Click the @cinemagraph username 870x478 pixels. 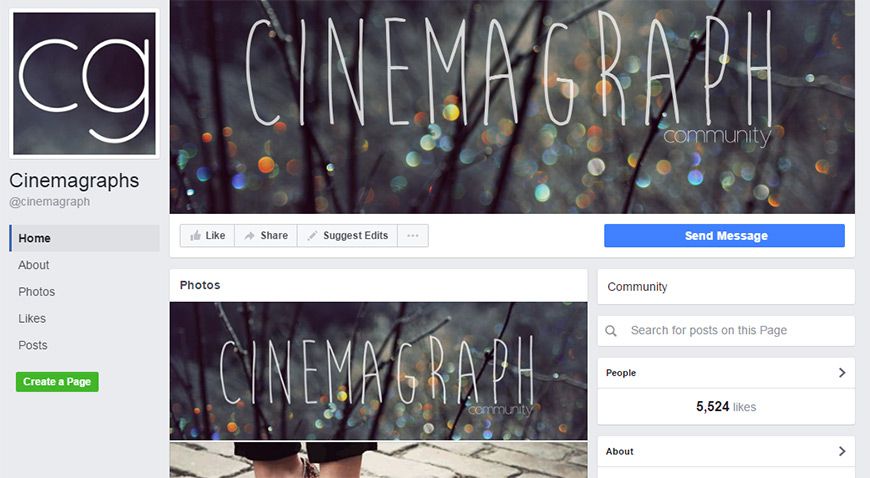[x=49, y=202]
